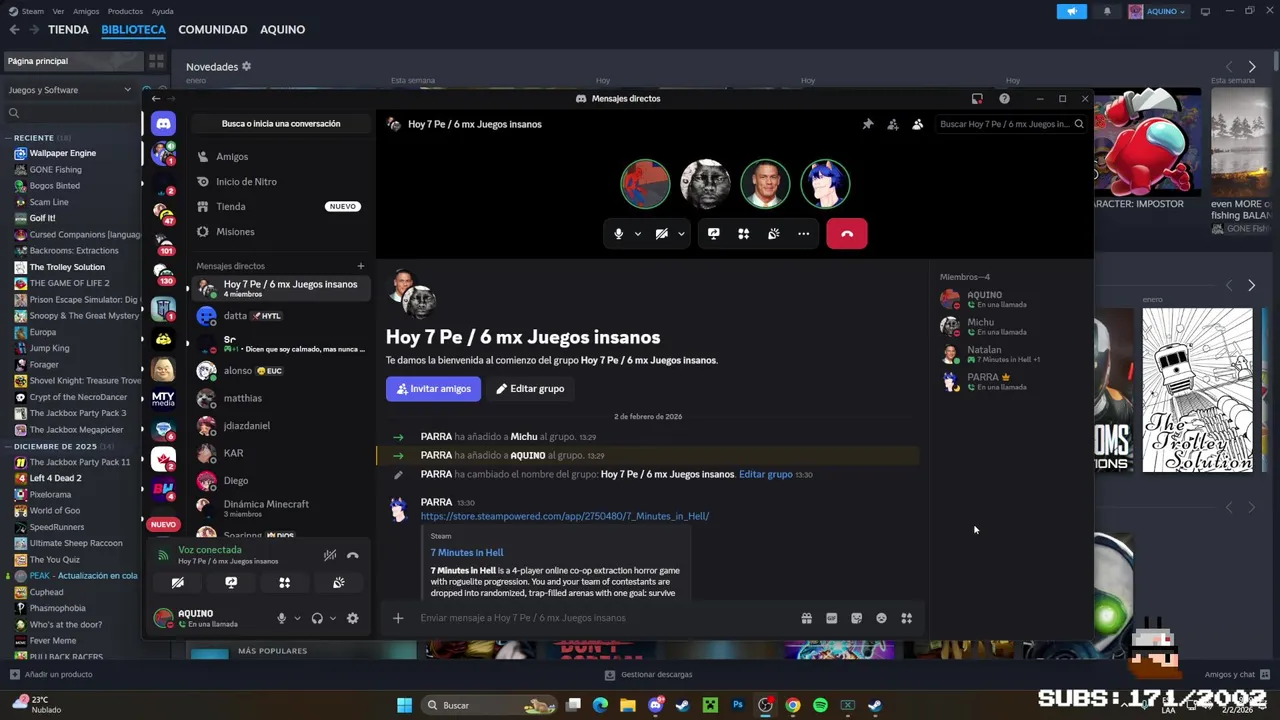Start an activity from the call controls bar
The width and height of the screenshot is (1280, 720).
(743, 234)
